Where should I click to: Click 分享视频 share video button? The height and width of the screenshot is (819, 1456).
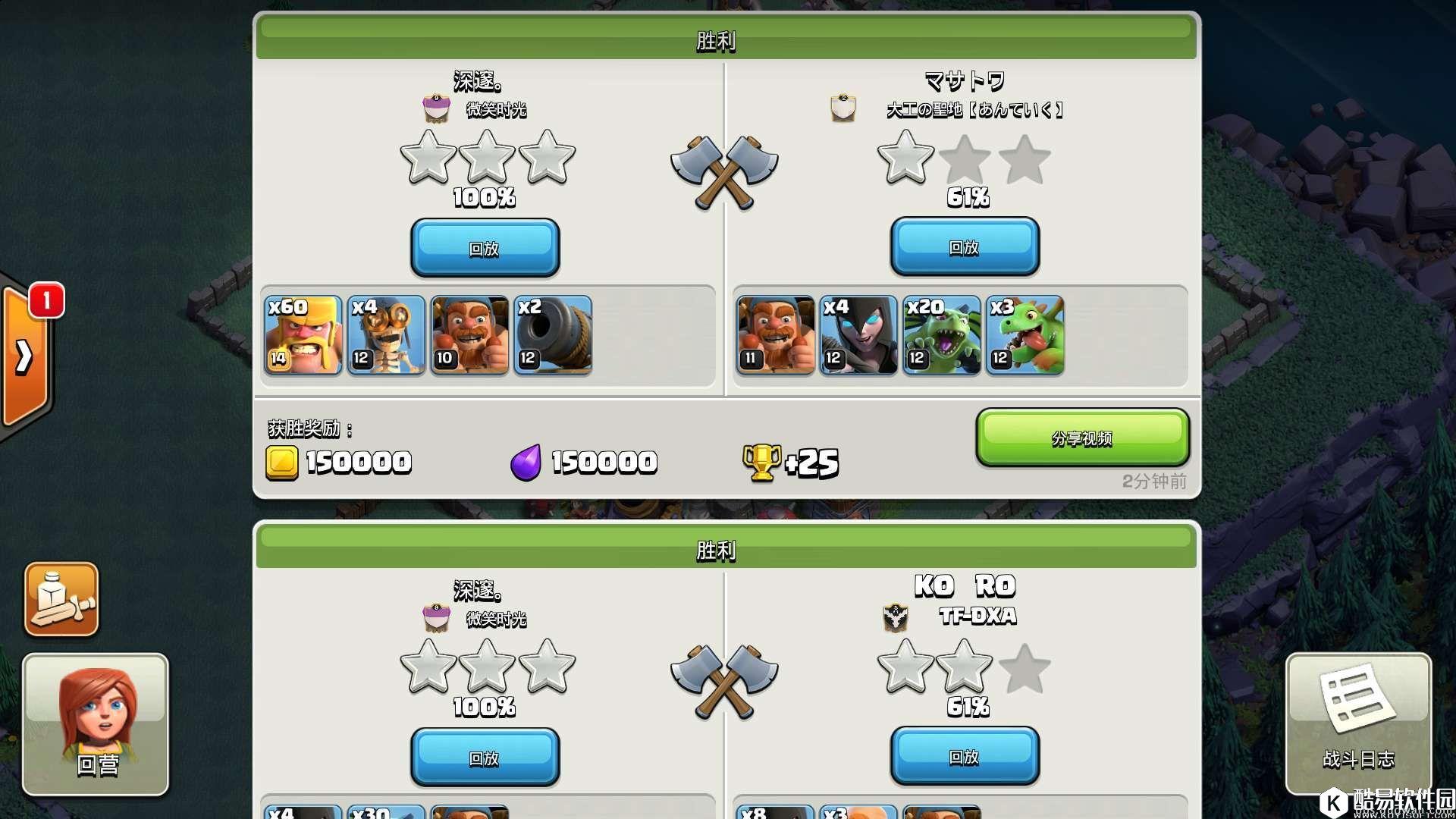click(1082, 438)
